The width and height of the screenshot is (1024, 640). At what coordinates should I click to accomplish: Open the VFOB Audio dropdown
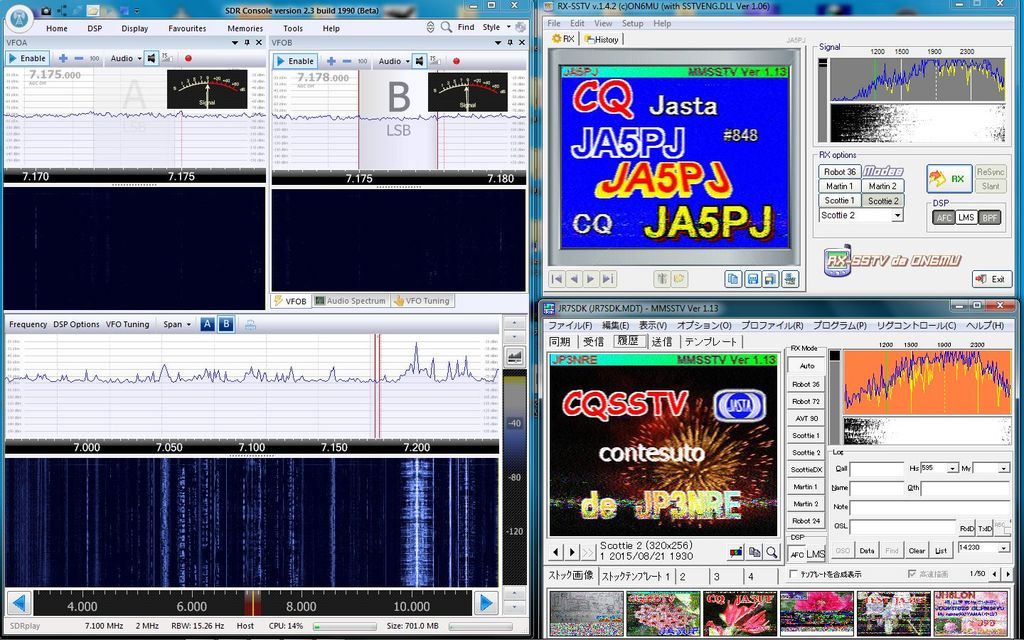tap(394, 61)
